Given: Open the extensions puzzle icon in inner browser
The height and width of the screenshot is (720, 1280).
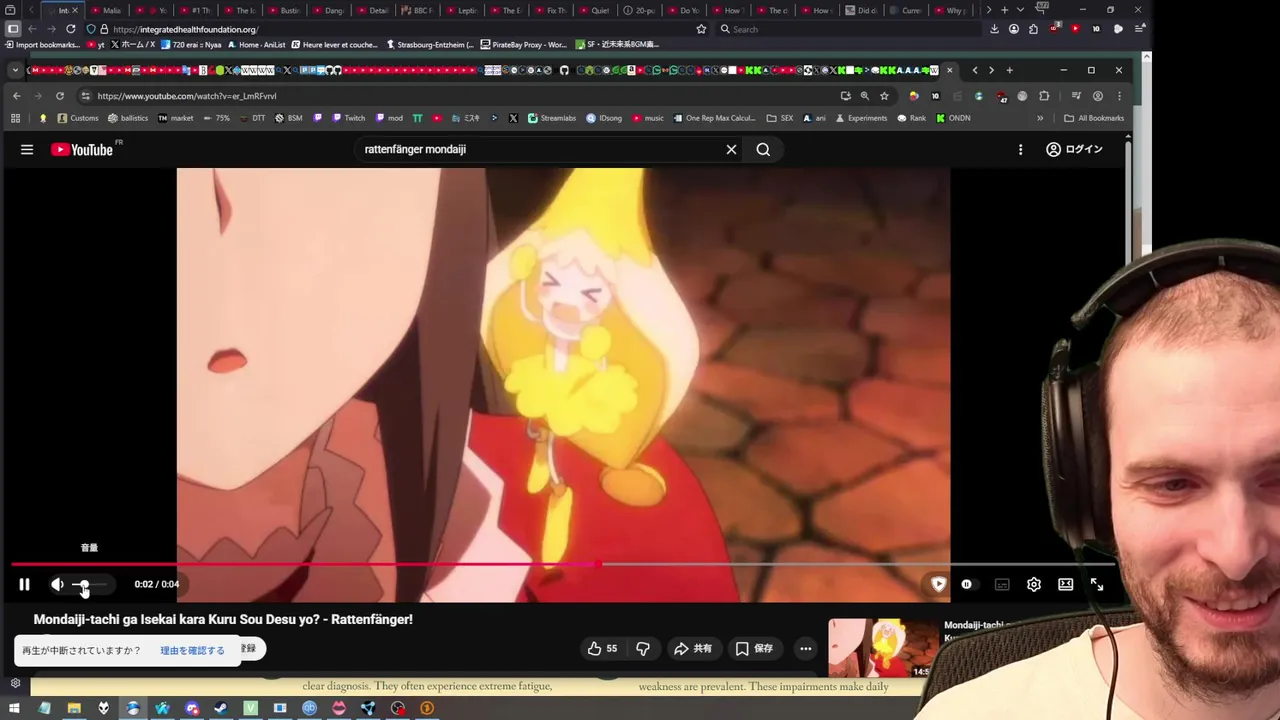Looking at the screenshot, I should coord(1044,96).
